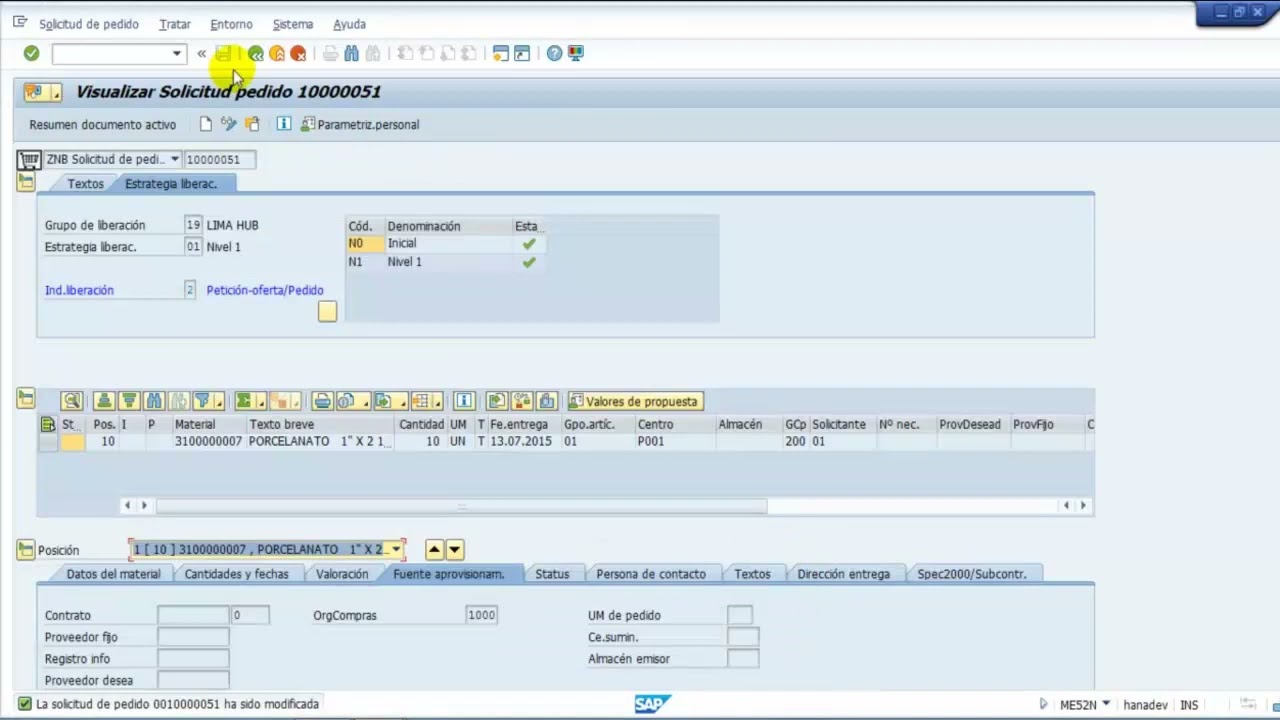
Task: Open the Solicitud de pedido menu
Action: coord(89,24)
